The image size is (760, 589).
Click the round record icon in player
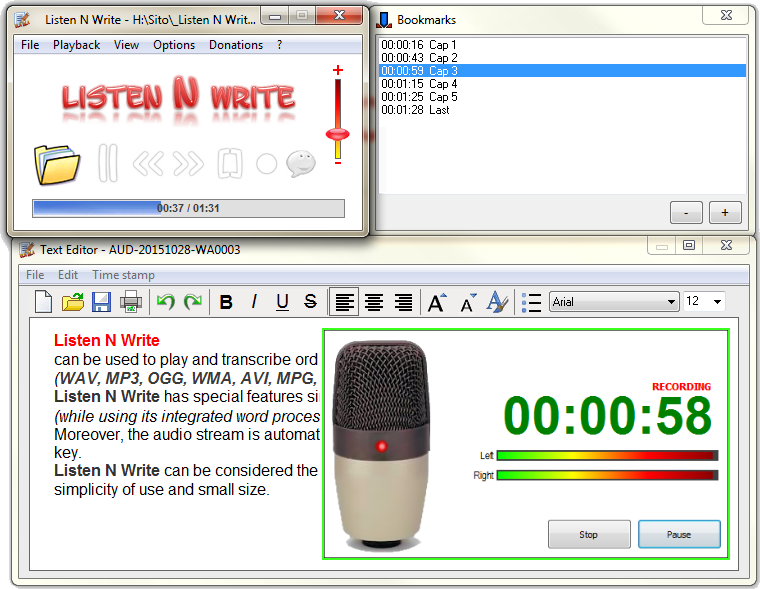[266, 164]
